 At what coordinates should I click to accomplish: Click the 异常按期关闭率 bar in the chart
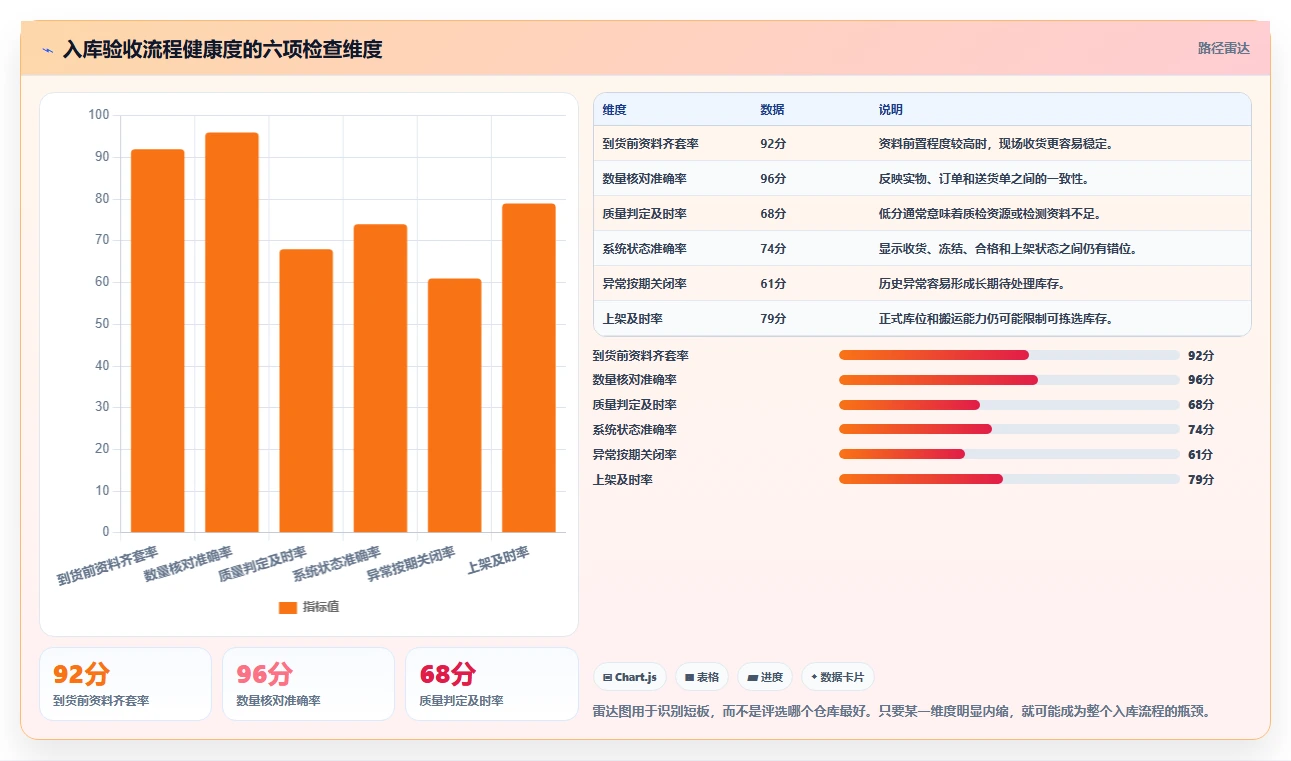454,405
